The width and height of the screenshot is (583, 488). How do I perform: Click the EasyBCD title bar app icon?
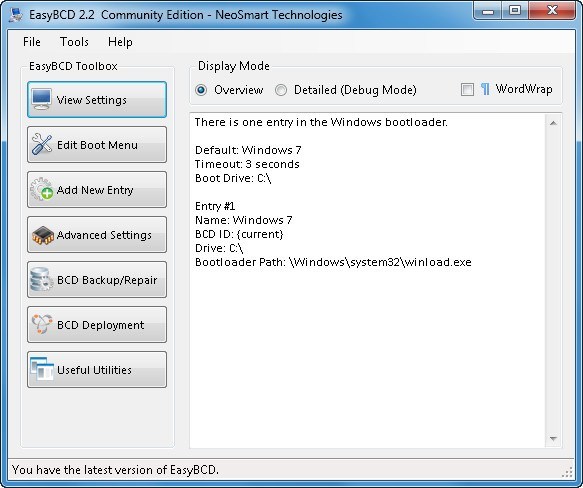point(16,15)
